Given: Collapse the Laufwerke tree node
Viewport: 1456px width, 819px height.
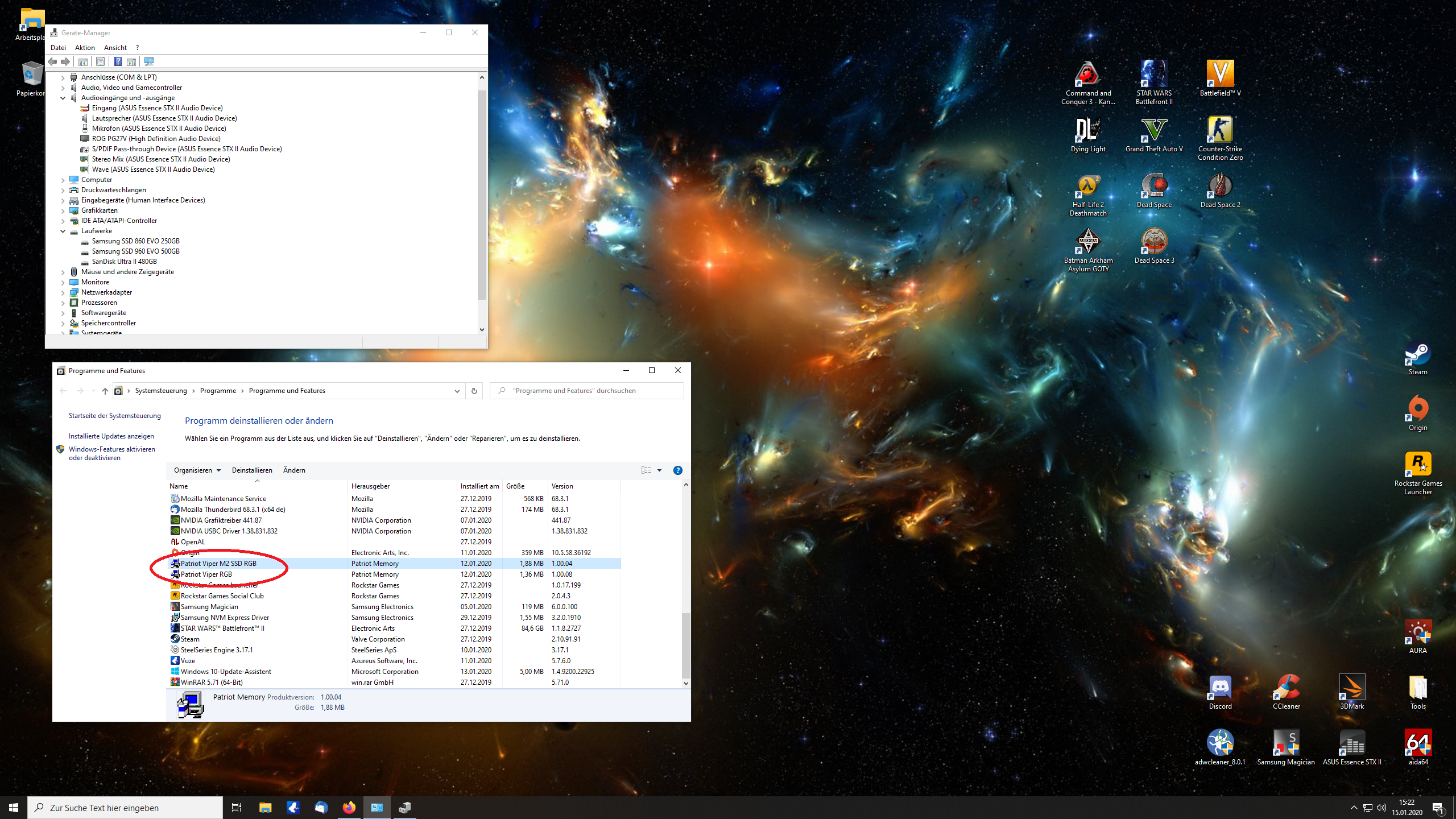Looking at the screenshot, I should [63, 231].
